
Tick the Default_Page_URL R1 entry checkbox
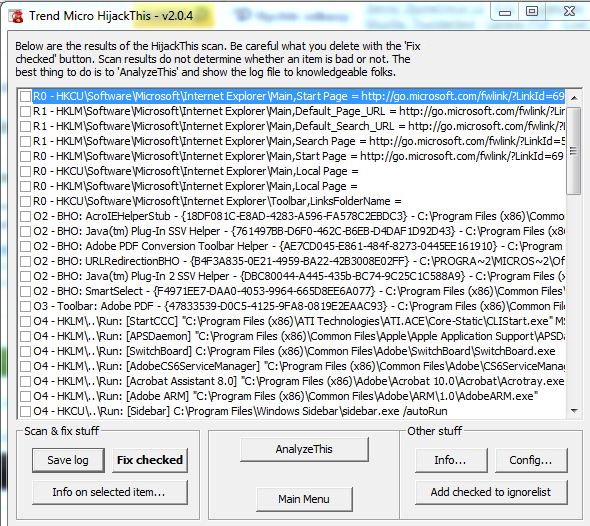(x=25, y=111)
